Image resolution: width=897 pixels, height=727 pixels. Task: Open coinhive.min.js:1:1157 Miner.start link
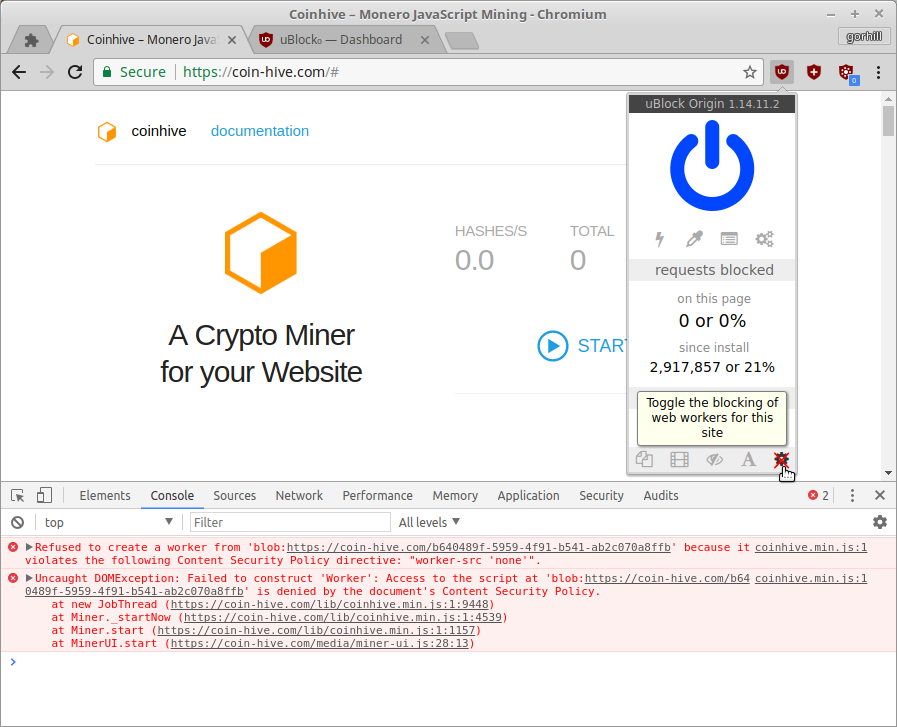click(x=316, y=630)
